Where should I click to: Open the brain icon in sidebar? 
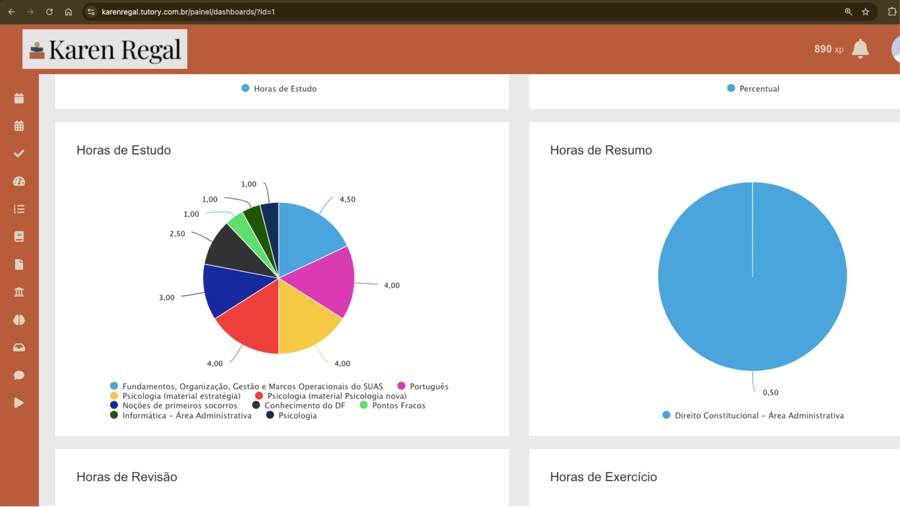tap(19, 320)
